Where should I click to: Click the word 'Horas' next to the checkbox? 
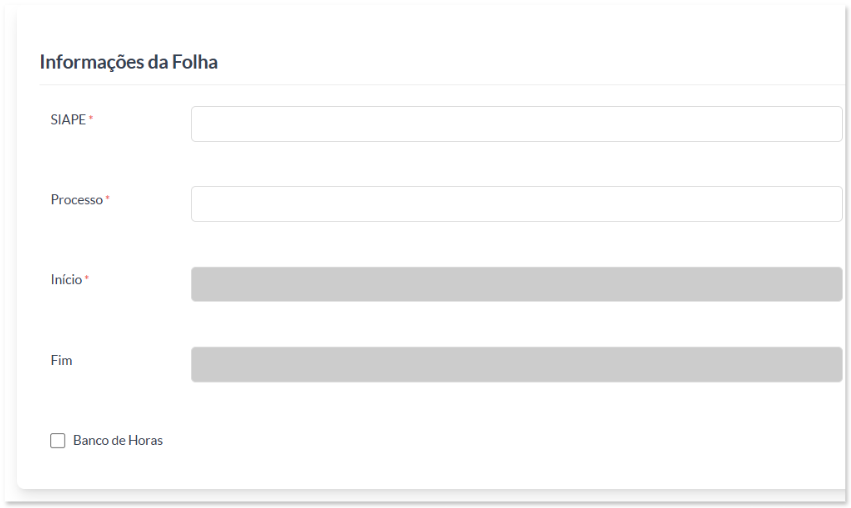click(145, 440)
